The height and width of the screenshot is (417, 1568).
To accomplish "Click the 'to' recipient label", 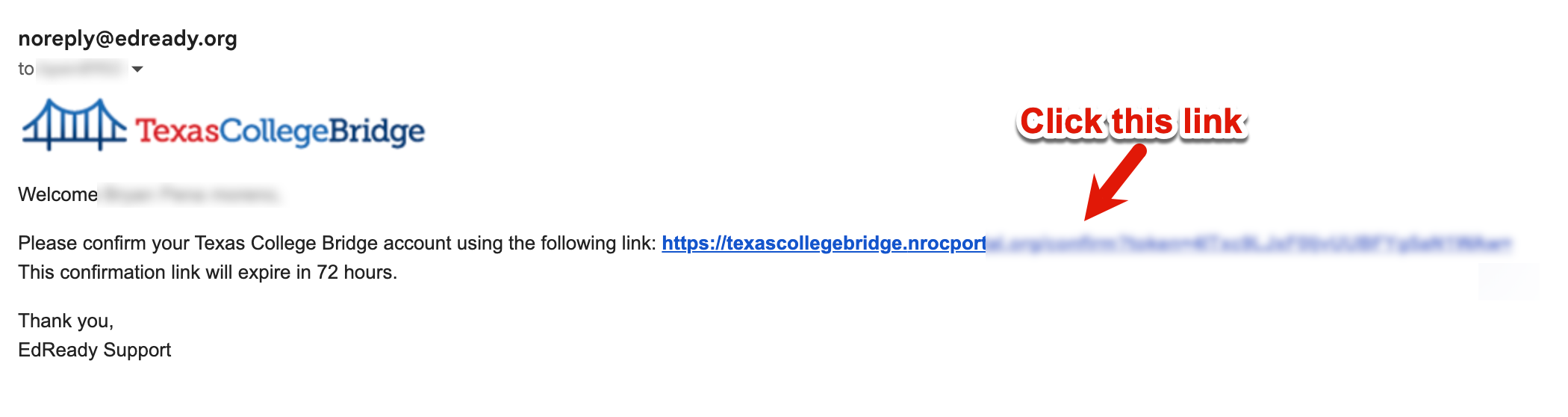I will [25, 69].
